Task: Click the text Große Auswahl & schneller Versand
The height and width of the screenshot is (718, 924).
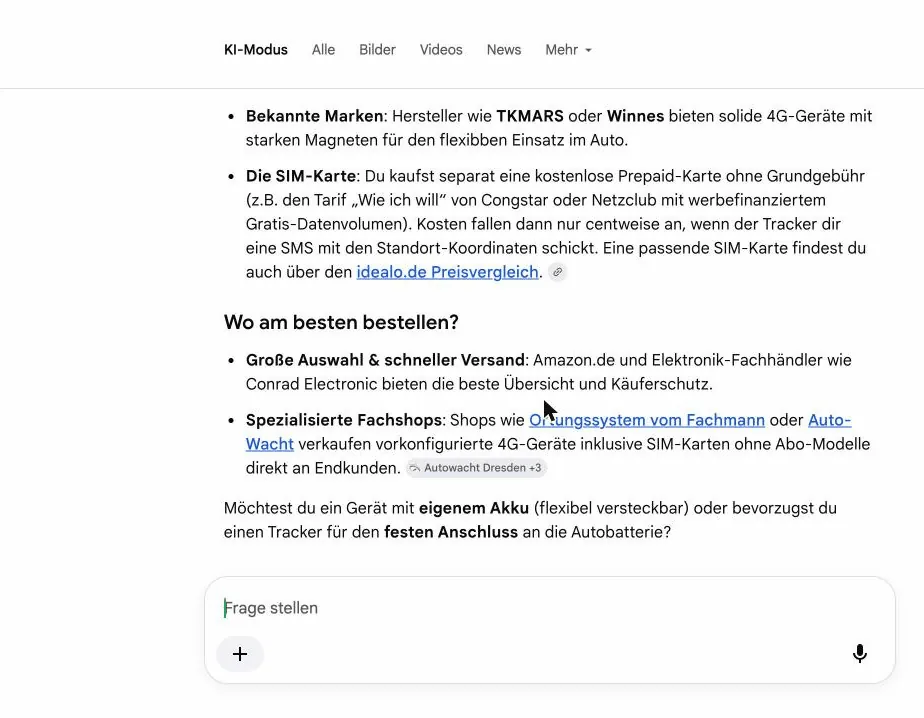Action: coord(385,360)
